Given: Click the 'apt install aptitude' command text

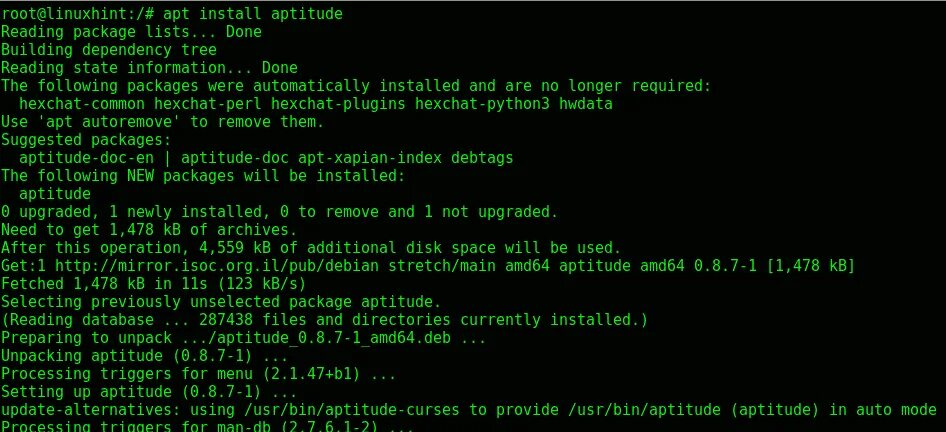Looking at the screenshot, I should point(253,13).
